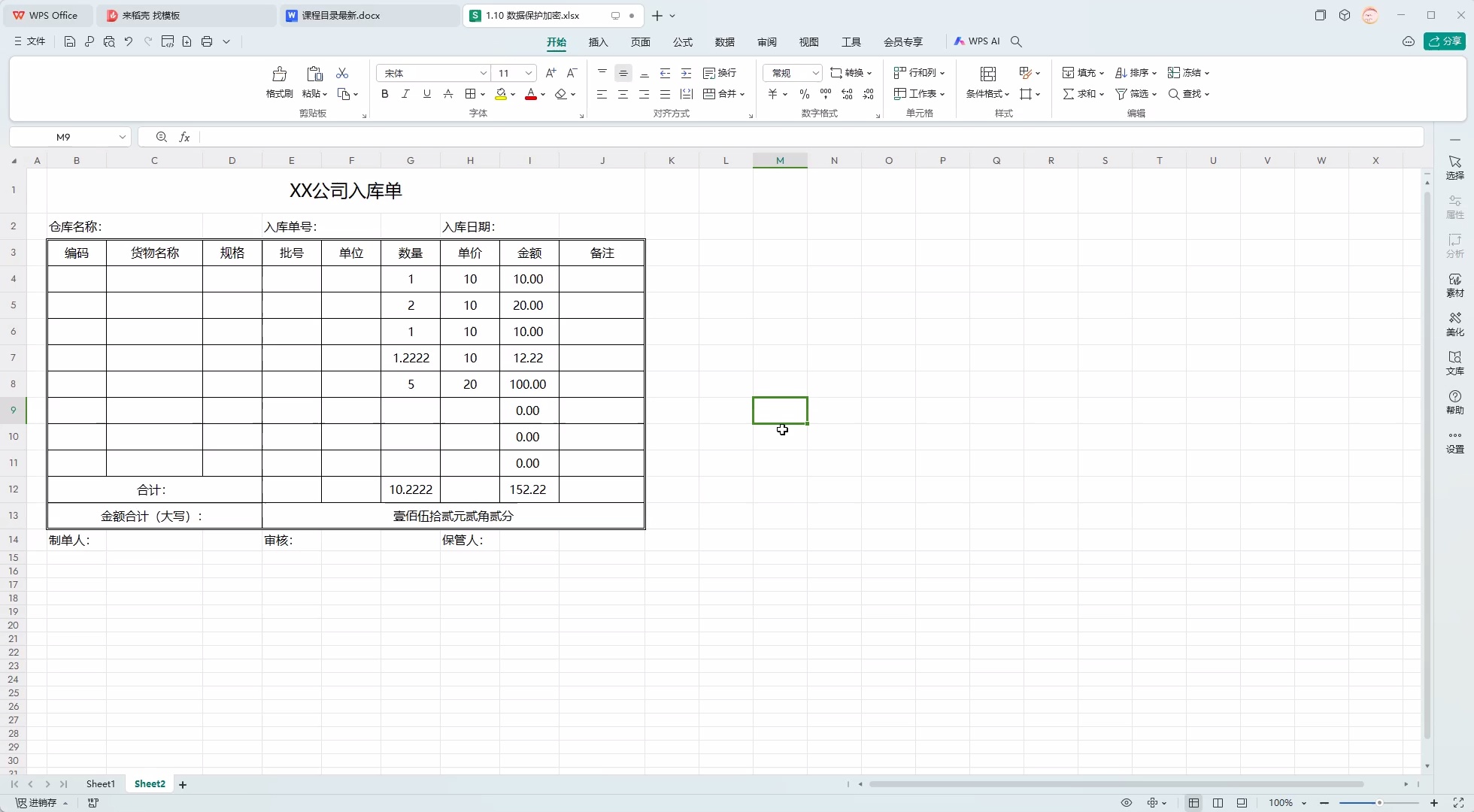Image resolution: width=1474 pixels, height=812 pixels.
Task: Click the 换行 wrap text icon
Action: 719,73
